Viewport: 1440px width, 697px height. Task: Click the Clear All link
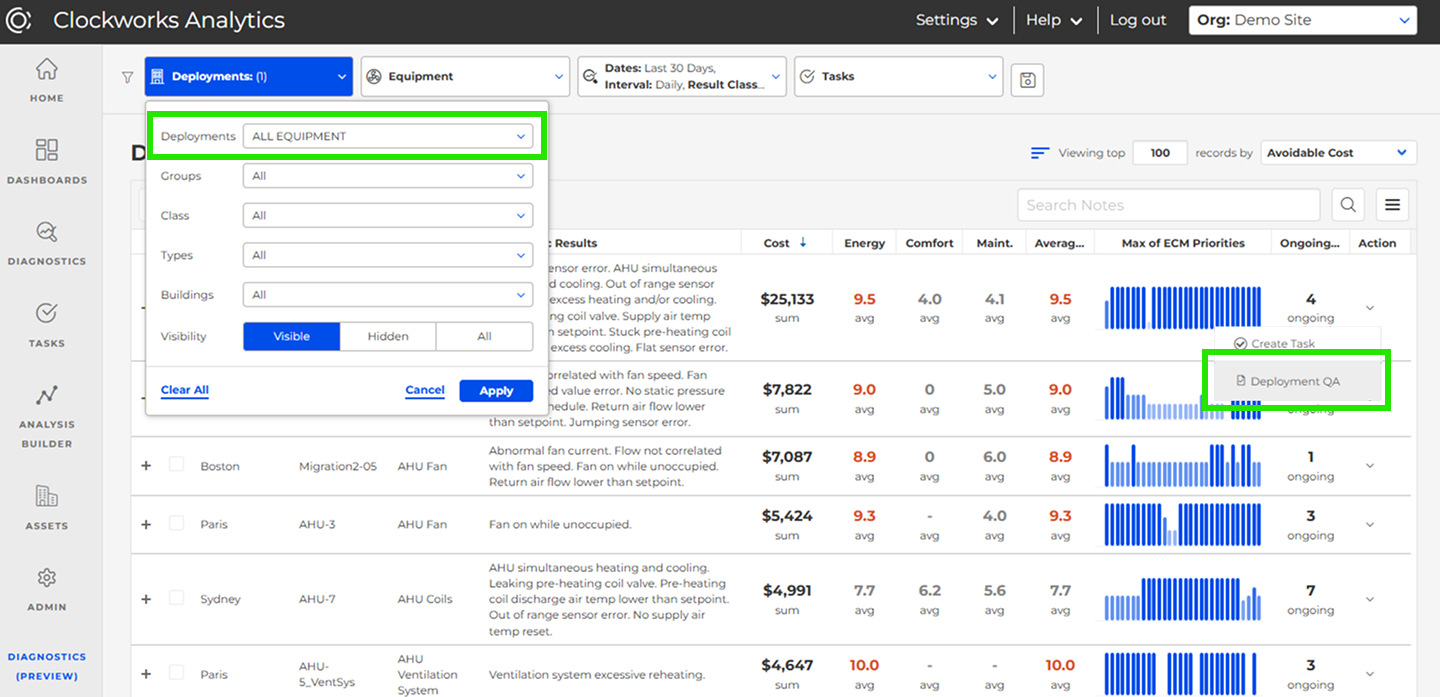[x=185, y=390]
